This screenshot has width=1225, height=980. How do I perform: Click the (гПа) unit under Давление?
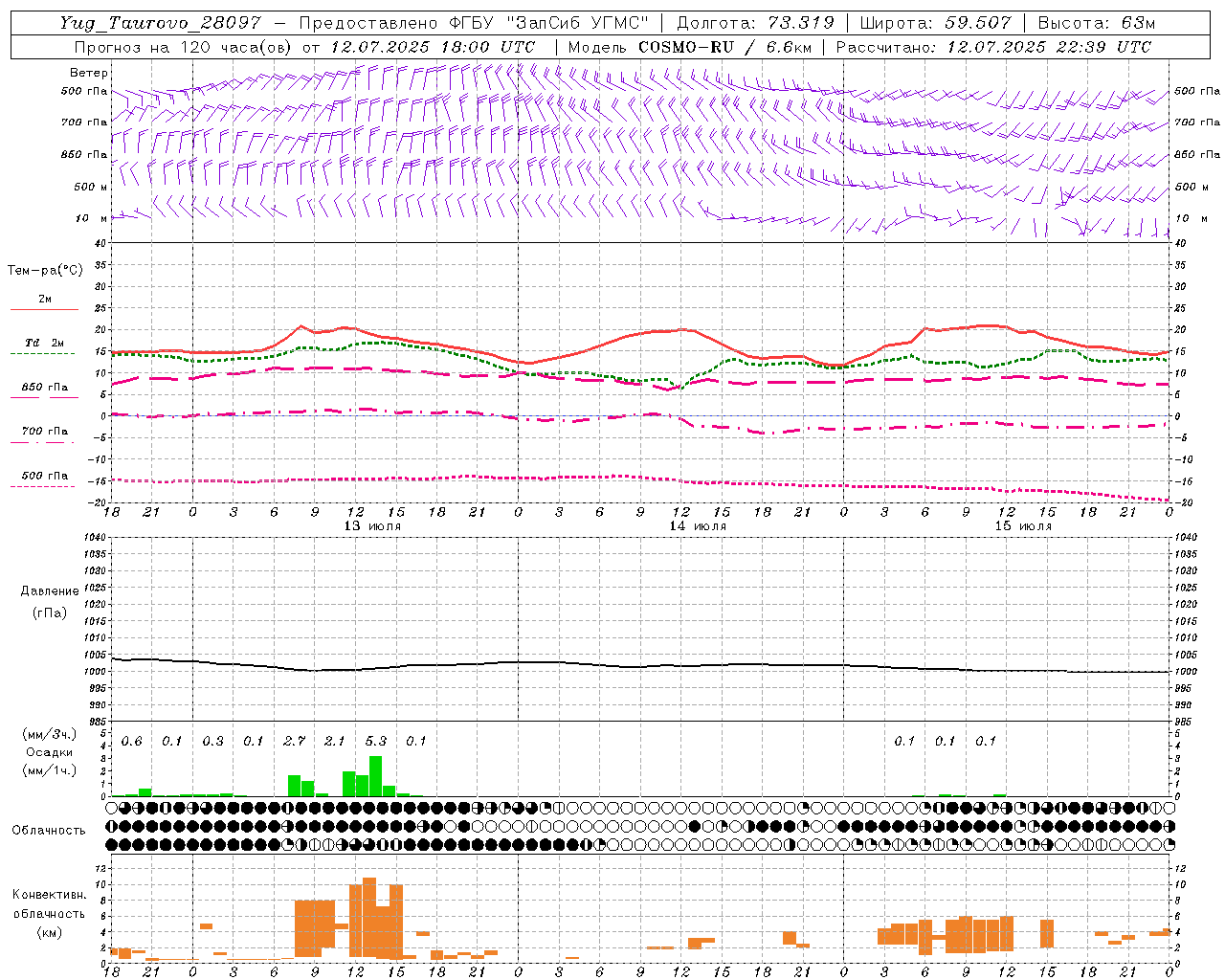click(50, 612)
